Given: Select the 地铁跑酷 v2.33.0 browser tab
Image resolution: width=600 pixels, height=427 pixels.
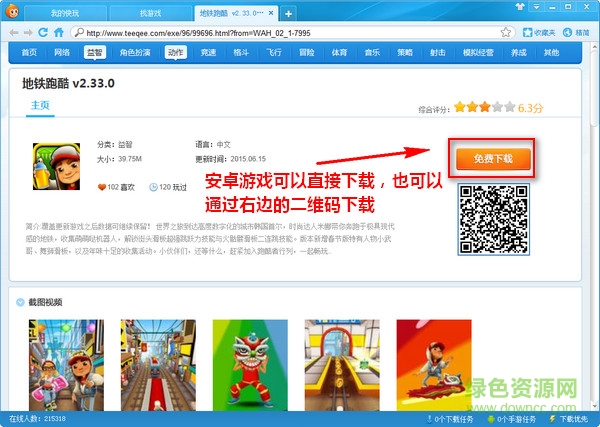Looking at the screenshot, I should (x=236, y=13).
